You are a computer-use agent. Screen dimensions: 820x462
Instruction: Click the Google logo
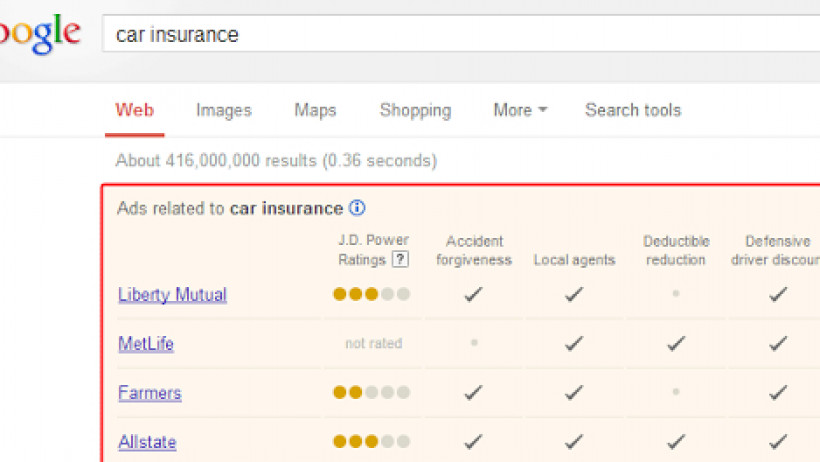39,33
